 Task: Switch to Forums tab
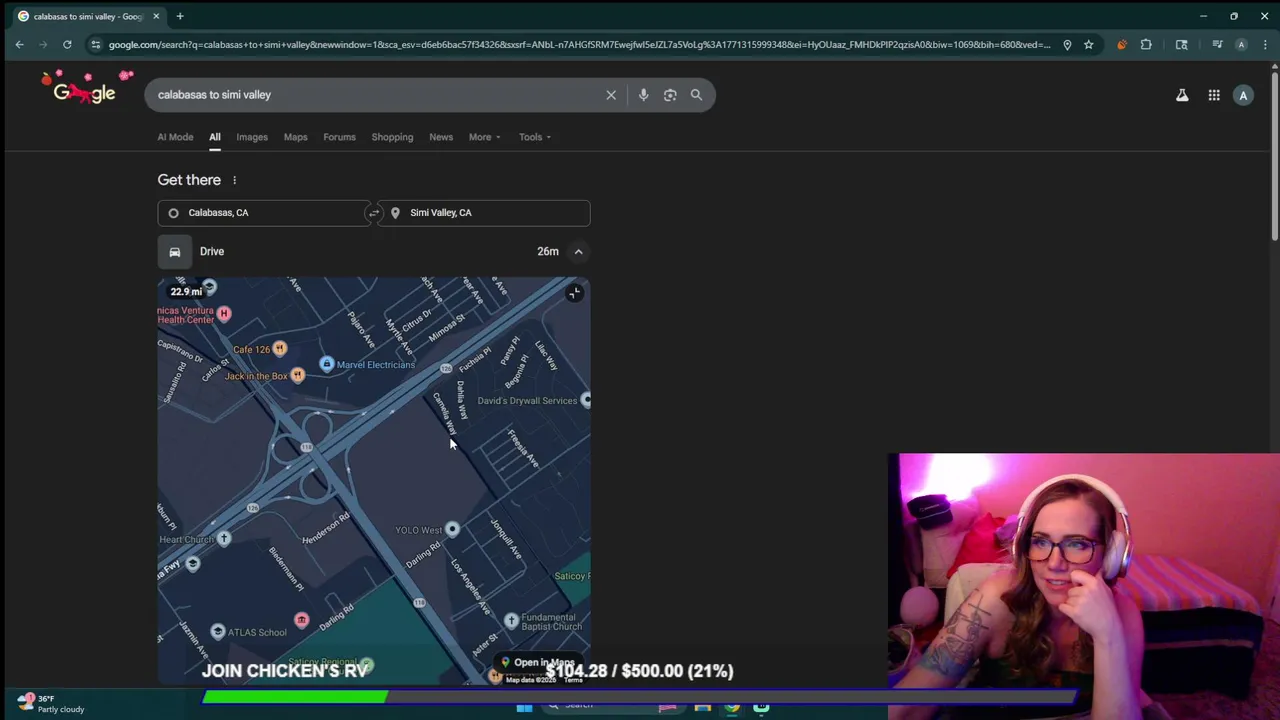tap(339, 137)
